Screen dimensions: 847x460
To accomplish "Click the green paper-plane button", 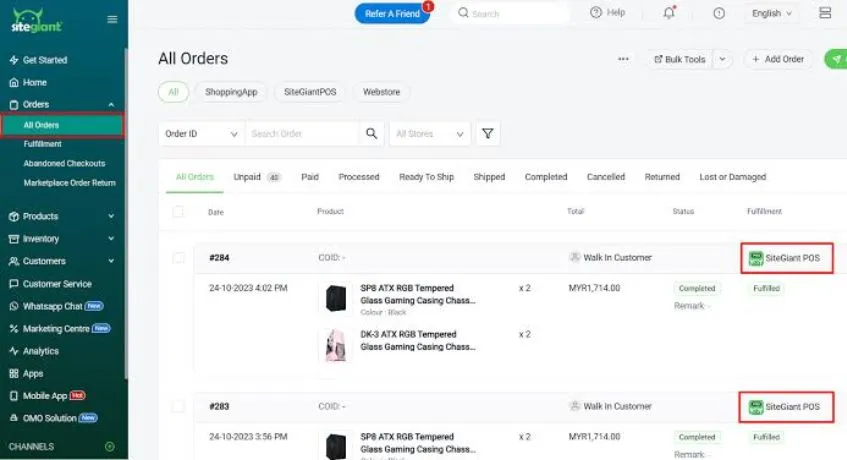I will (836, 59).
